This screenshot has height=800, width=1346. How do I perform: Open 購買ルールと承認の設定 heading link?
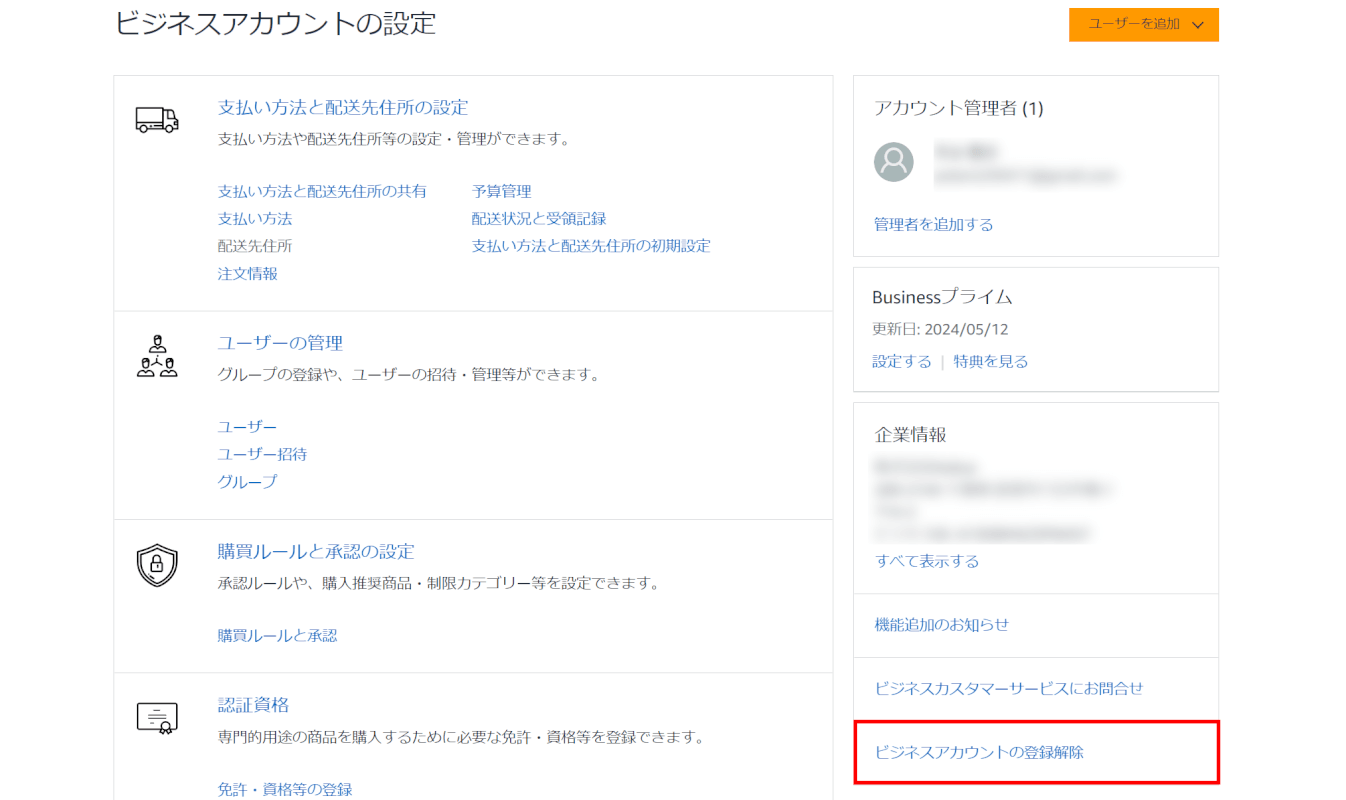[316, 551]
